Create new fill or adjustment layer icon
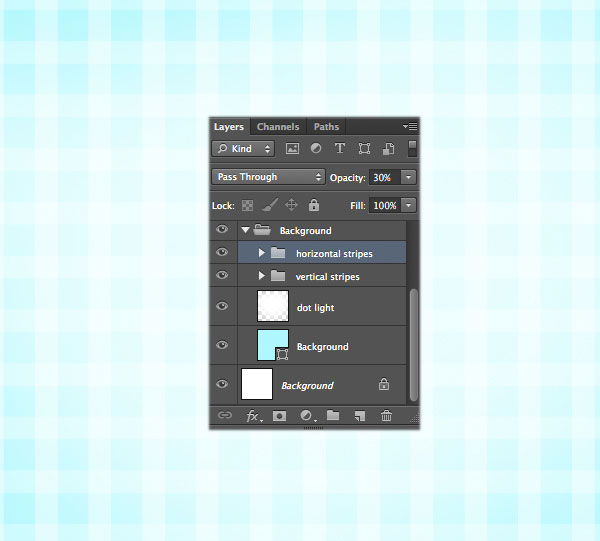 click(308, 416)
